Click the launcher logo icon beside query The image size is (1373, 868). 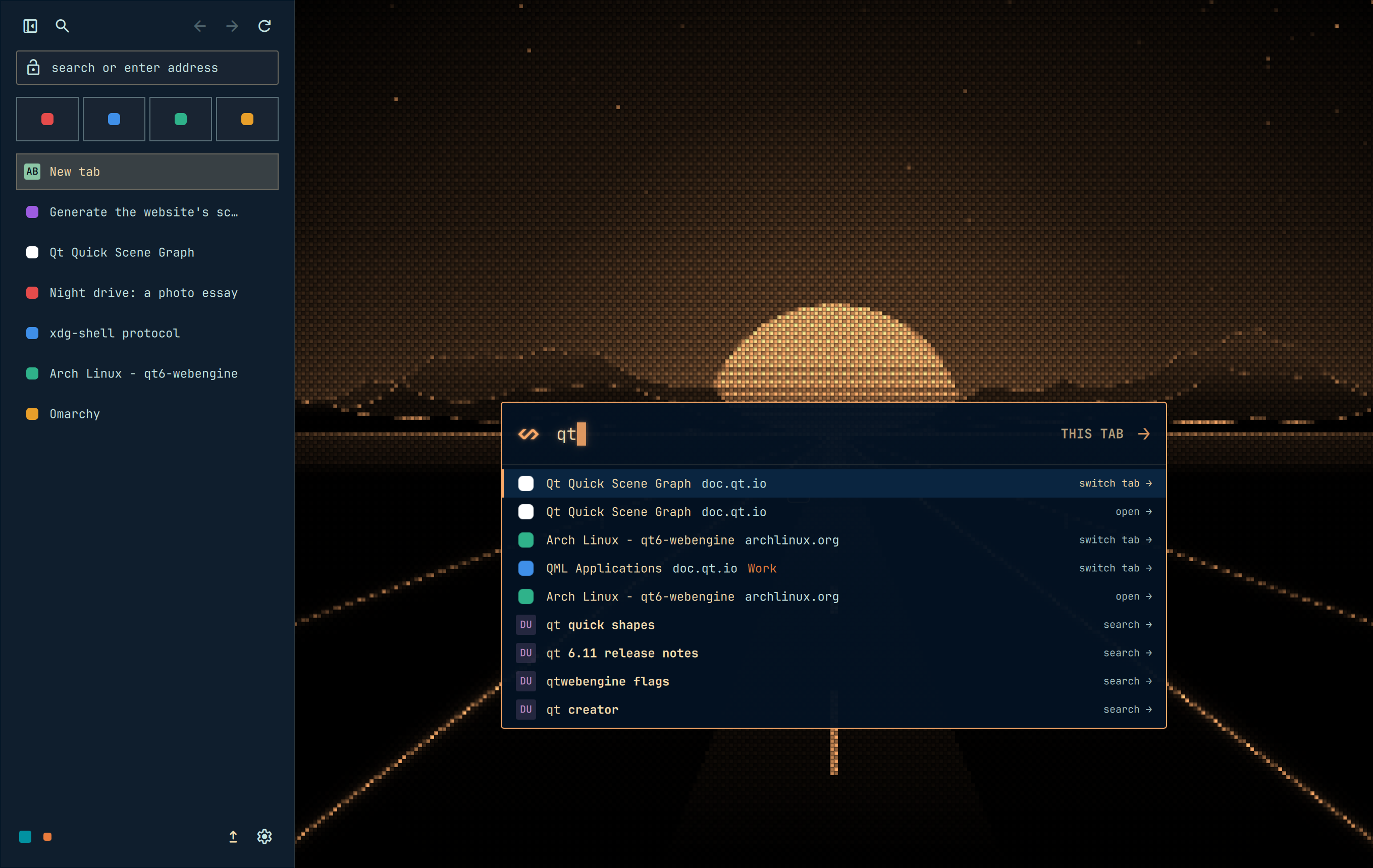pos(528,435)
